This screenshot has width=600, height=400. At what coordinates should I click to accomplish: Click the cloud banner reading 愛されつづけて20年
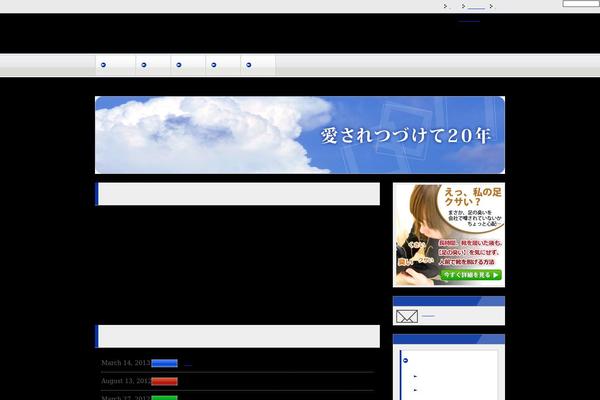(300, 135)
